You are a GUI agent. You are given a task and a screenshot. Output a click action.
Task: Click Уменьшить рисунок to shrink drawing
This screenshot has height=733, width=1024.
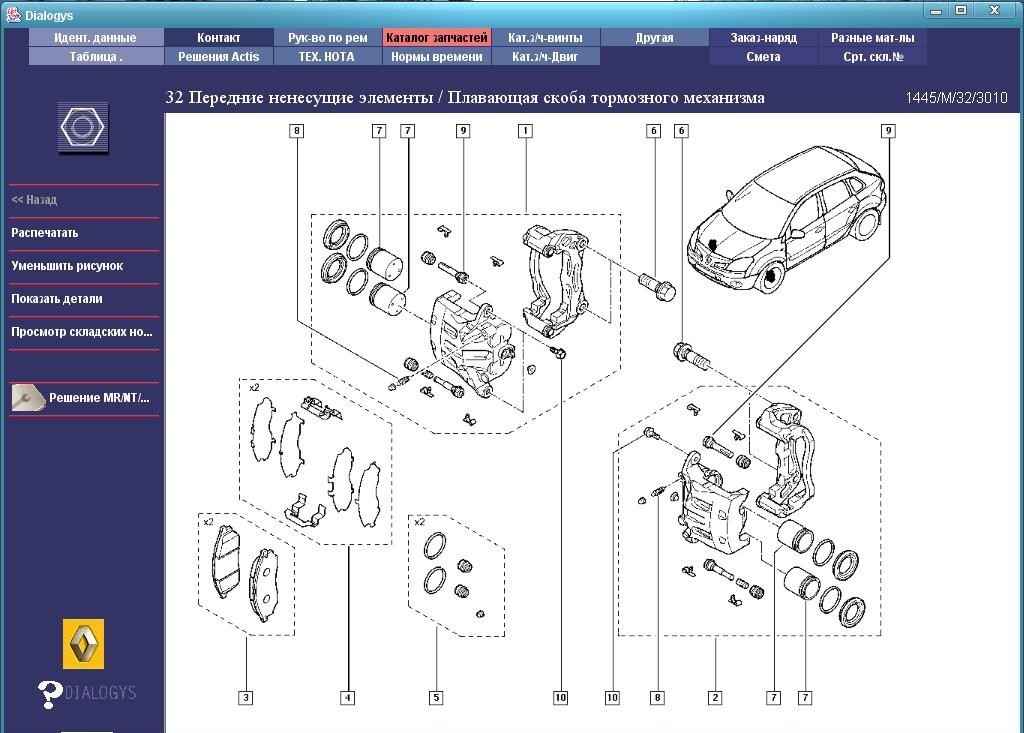pos(67,265)
